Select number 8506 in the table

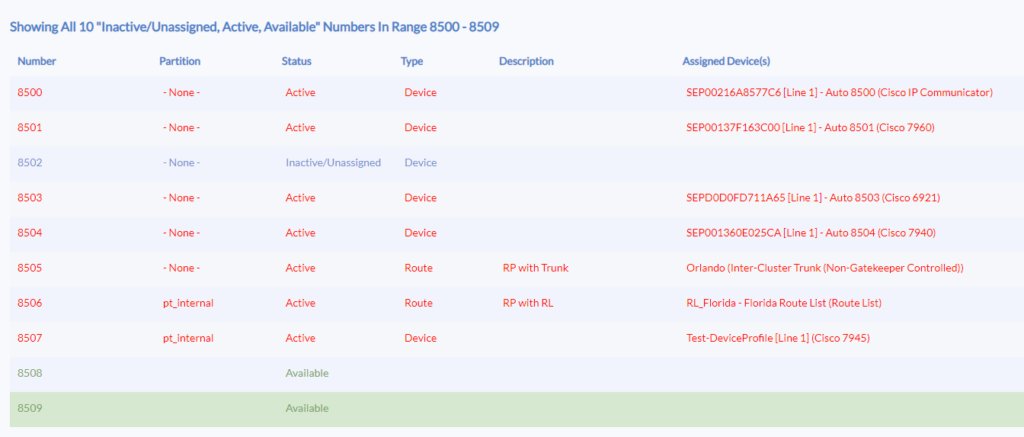pos(30,303)
